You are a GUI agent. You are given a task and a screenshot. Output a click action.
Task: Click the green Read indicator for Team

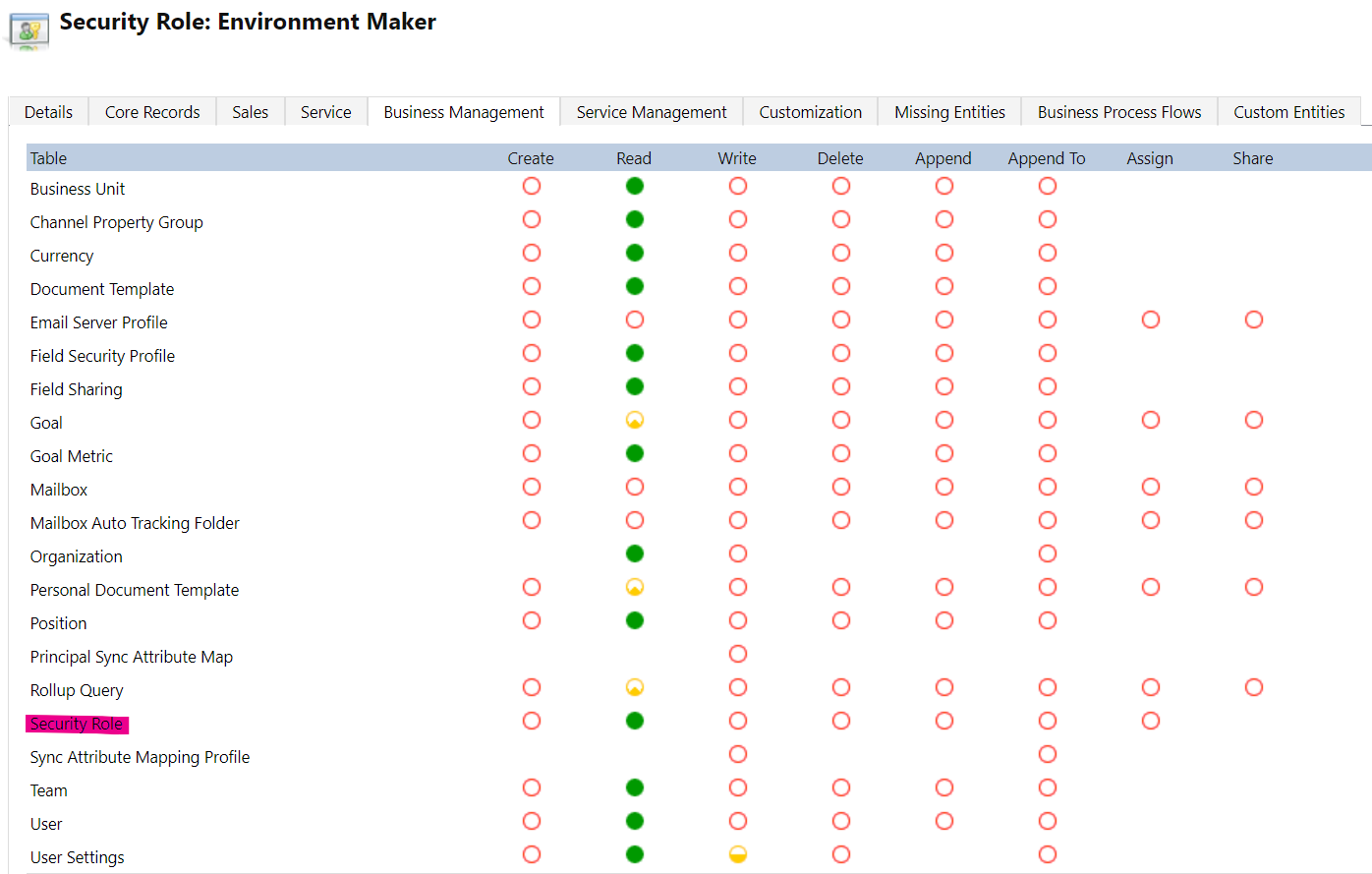pos(634,787)
